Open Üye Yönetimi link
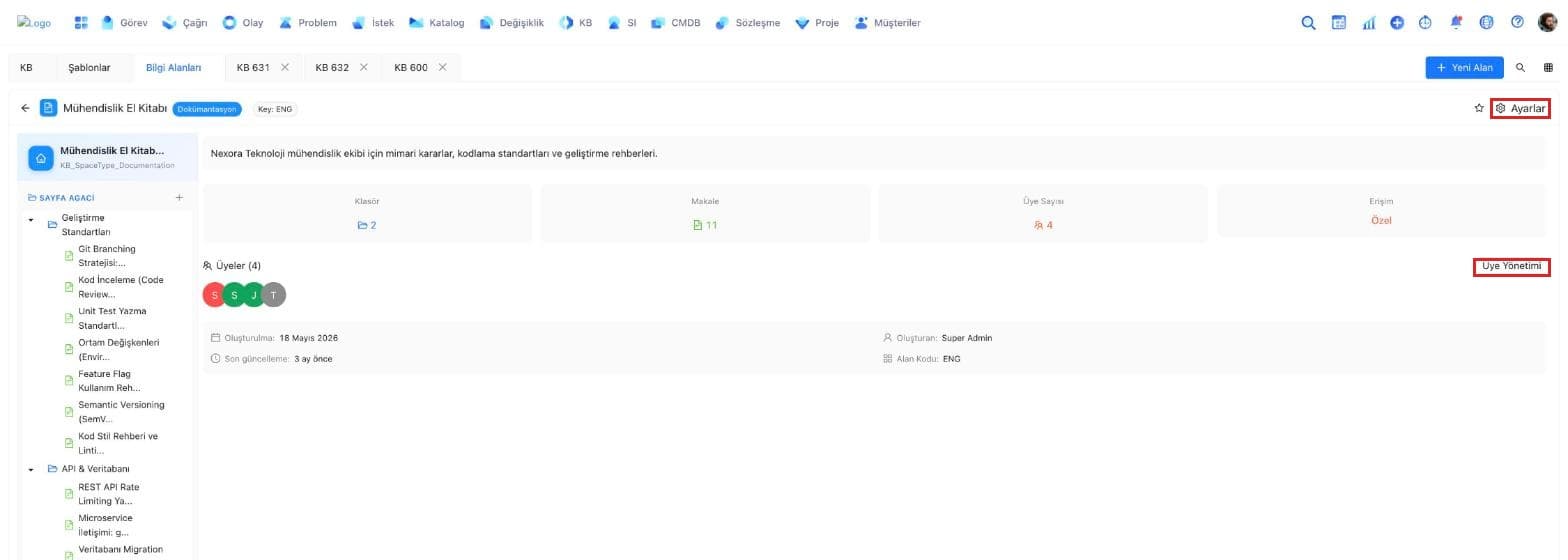Image resolution: width=1568 pixels, height=560 pixels. pyautogui.click(x=1511, y=266)
